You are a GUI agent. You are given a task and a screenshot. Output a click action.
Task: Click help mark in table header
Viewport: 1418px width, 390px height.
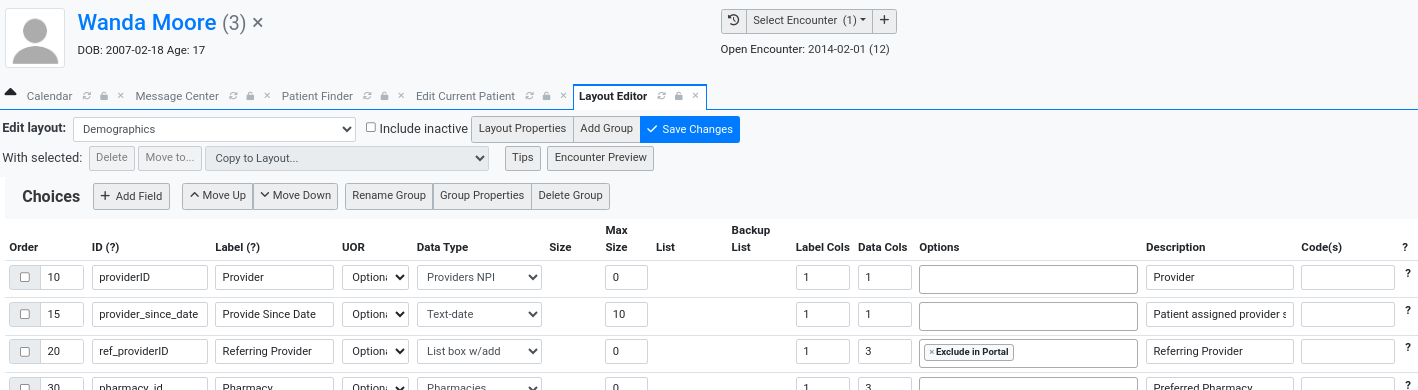point(1405,247)
